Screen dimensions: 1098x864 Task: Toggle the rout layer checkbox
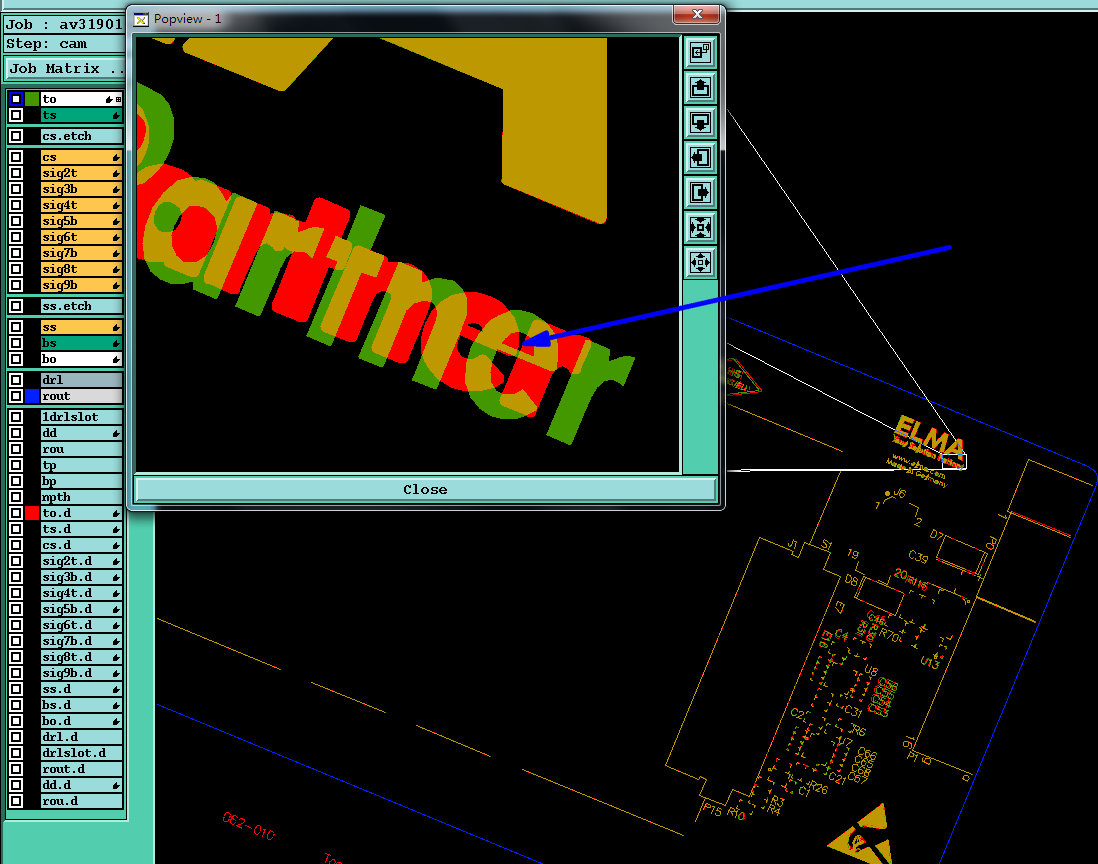pyautogui.click(x=16, y=396)
